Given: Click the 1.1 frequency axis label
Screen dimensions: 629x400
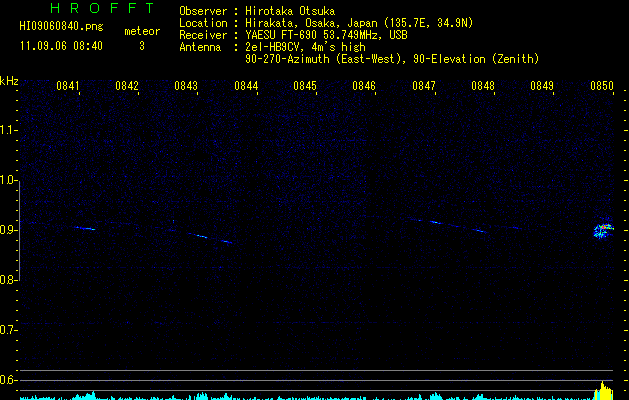Looking at the screenshot, I should [8, 130].
